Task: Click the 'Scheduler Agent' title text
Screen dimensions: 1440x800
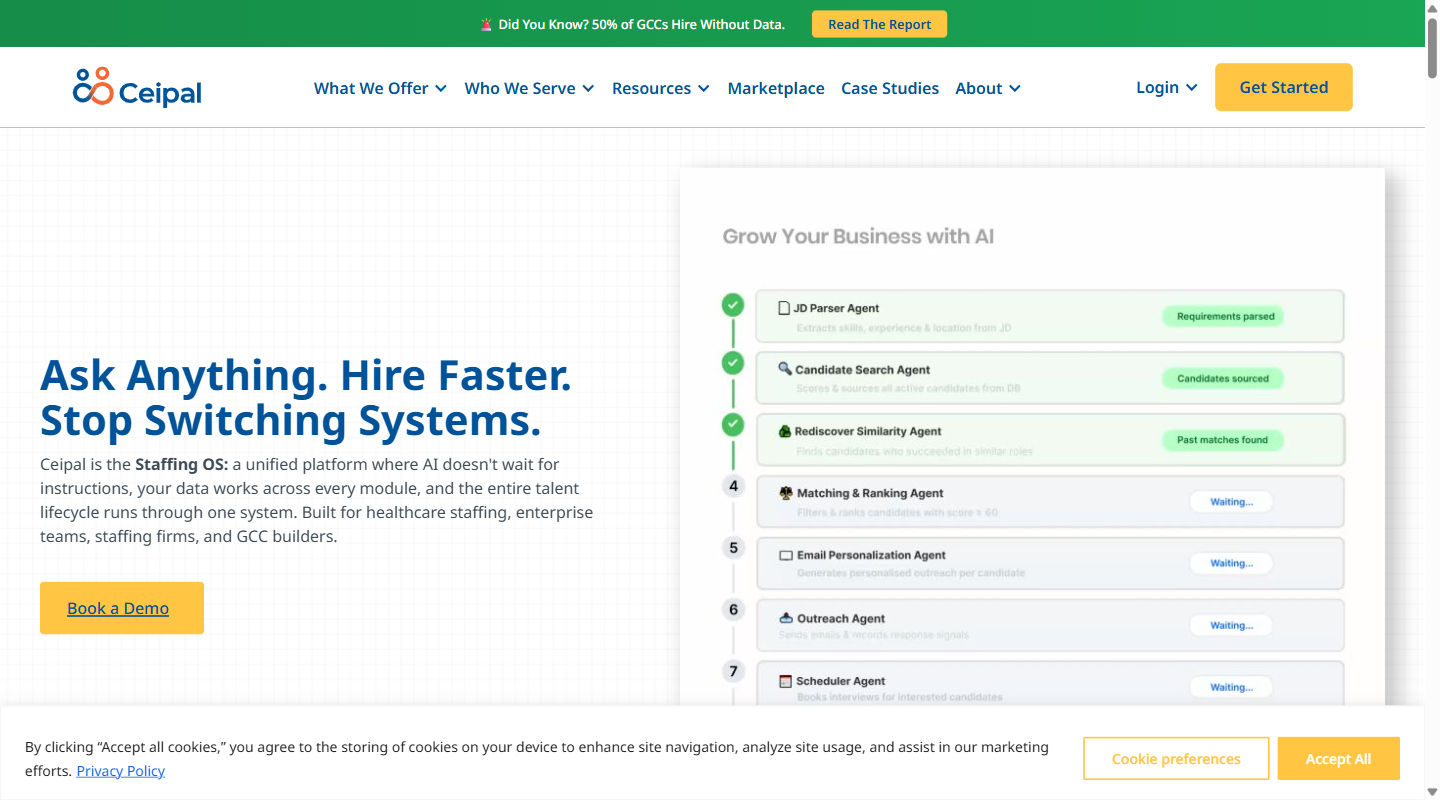Action: pos(841,681)
